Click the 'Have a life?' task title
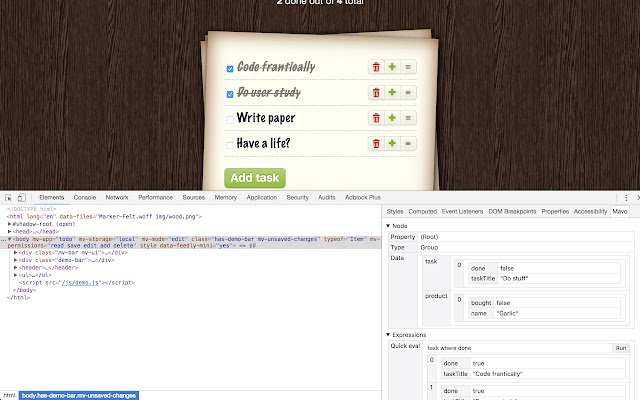 tap(263, 143)
